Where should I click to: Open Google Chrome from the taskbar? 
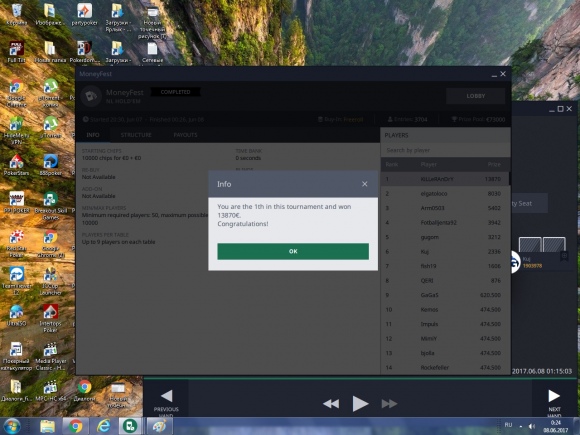(75, 426)
